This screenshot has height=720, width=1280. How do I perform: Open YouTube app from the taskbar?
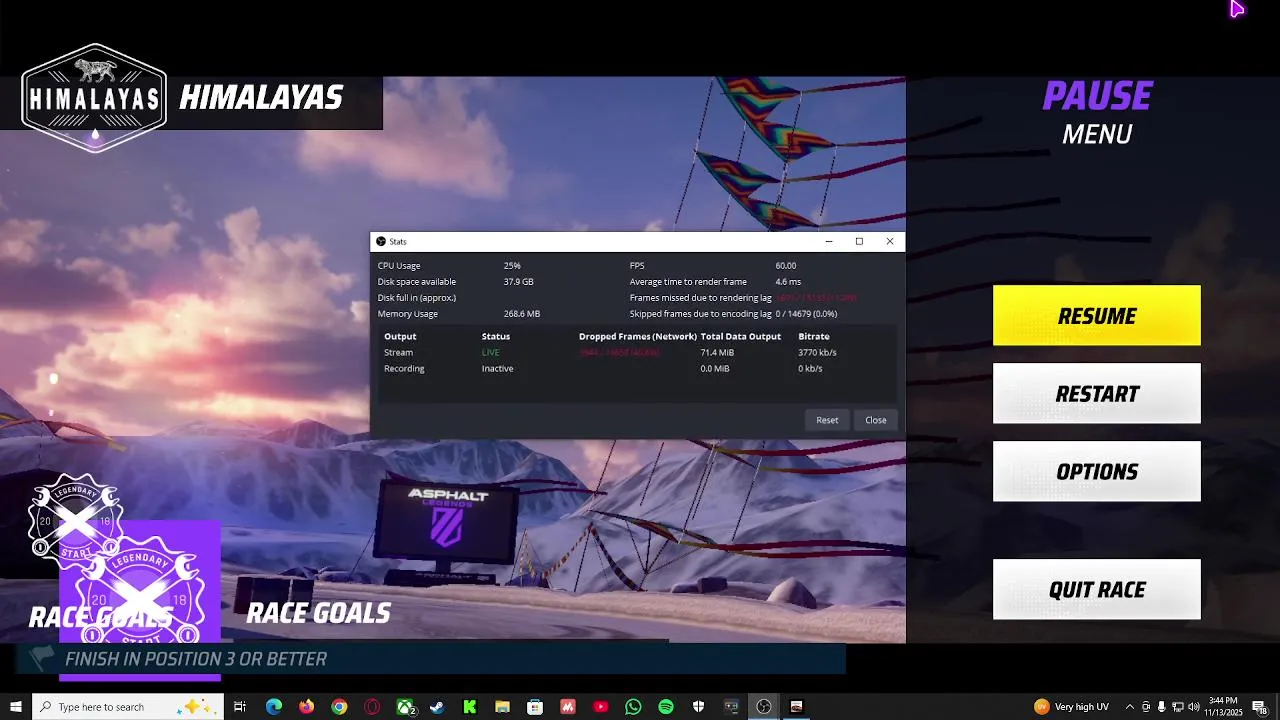click(600, 707)
